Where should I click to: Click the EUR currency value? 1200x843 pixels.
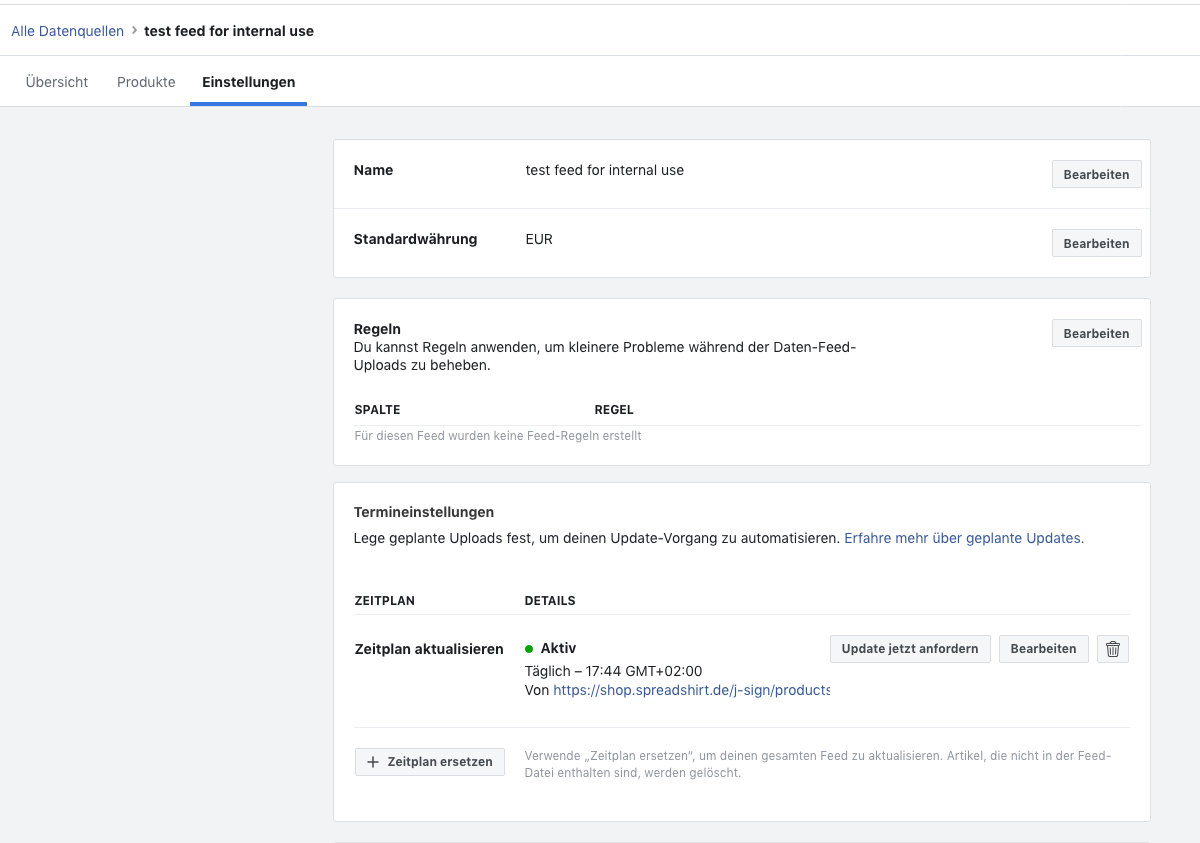[539, 239]
